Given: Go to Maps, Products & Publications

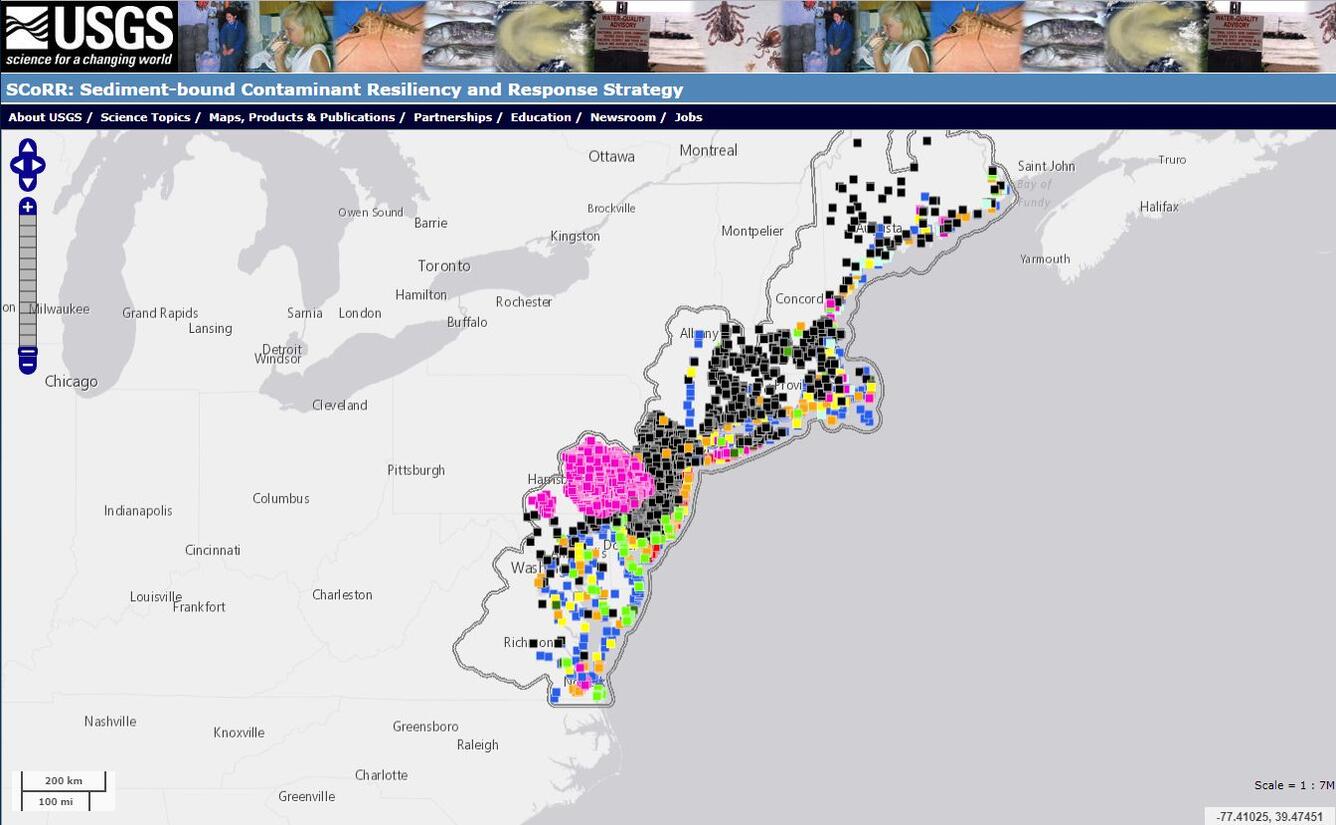Looking at the screenshot, I should (302, 117).
